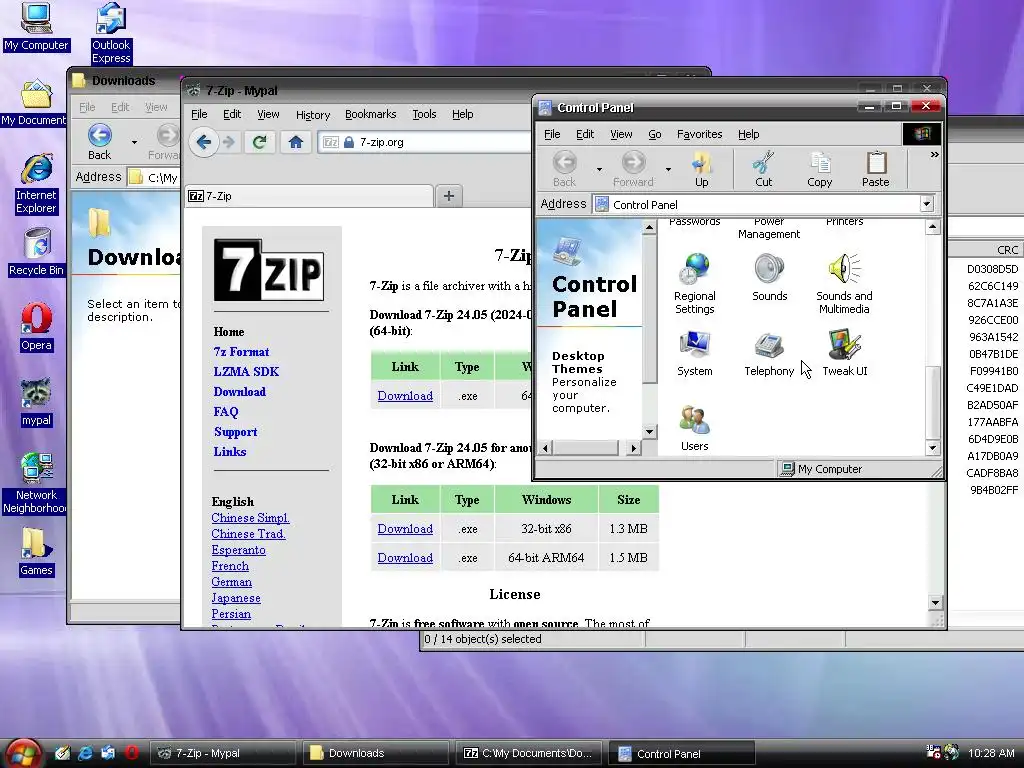Open Bookmarks menu in Mypal
This screenshot has width=1024, height=768.
click(370, 114)
